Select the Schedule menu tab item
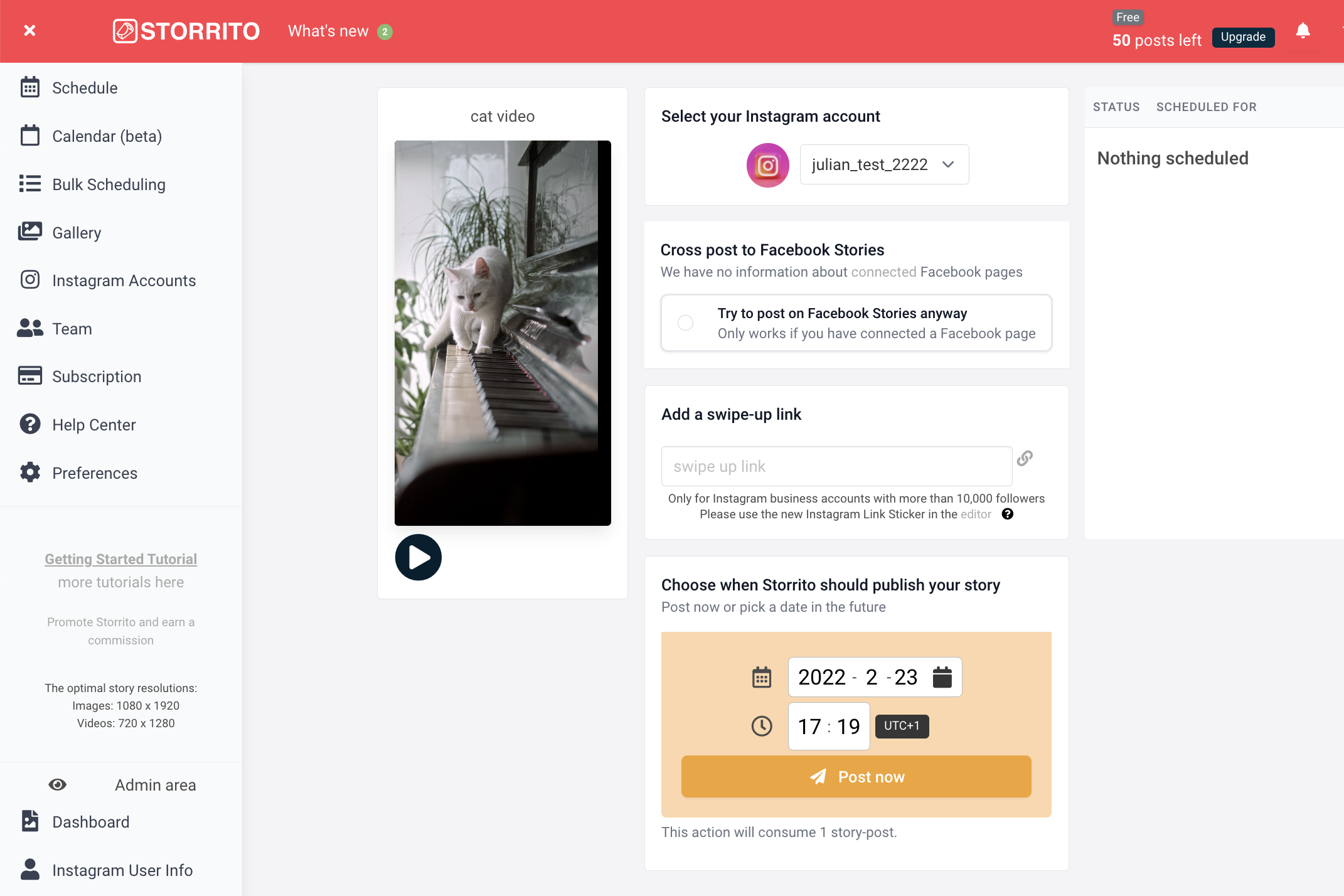Screen dimensions: 1344x896 (84, 88)
